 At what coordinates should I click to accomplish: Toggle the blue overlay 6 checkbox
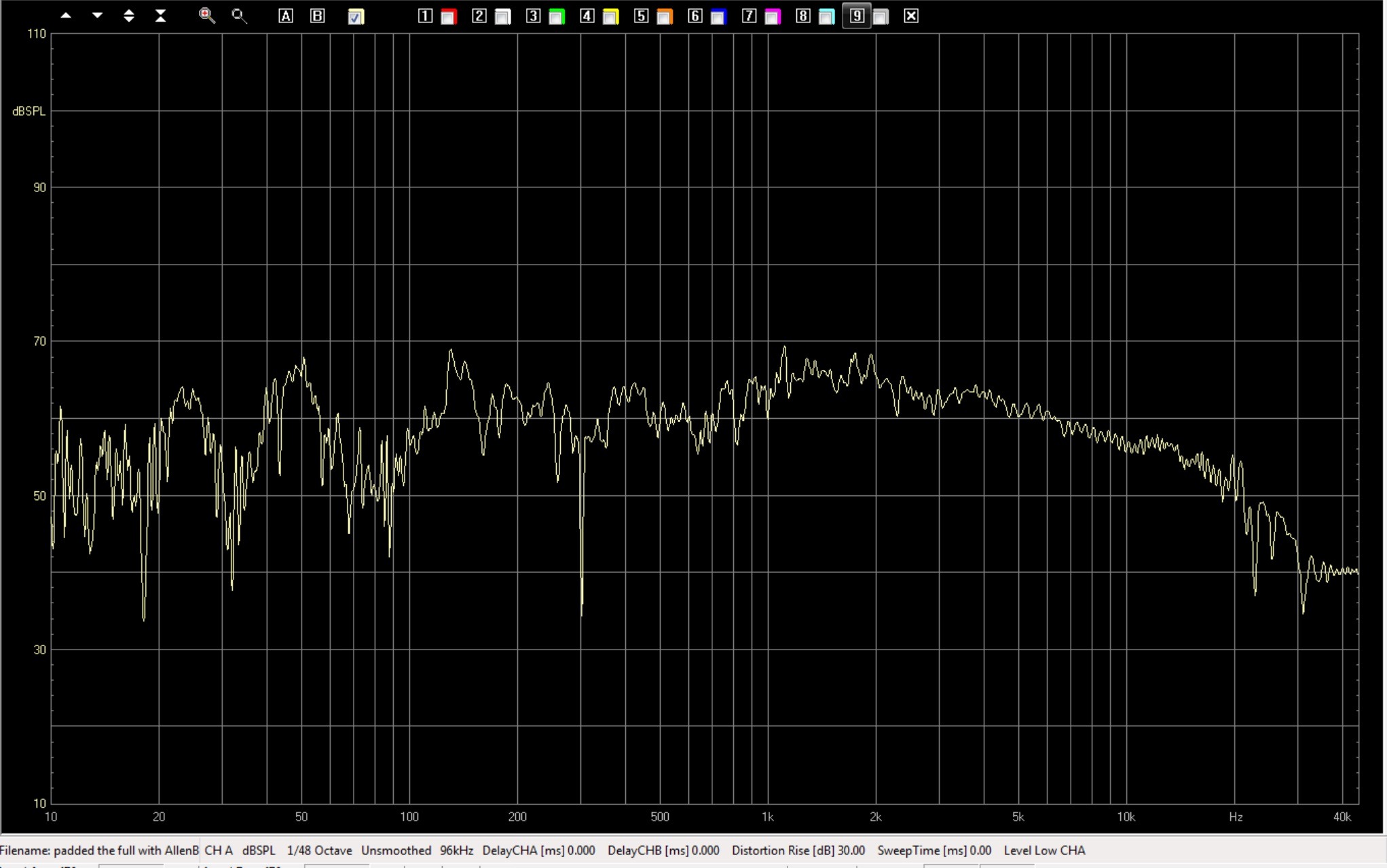718,16
